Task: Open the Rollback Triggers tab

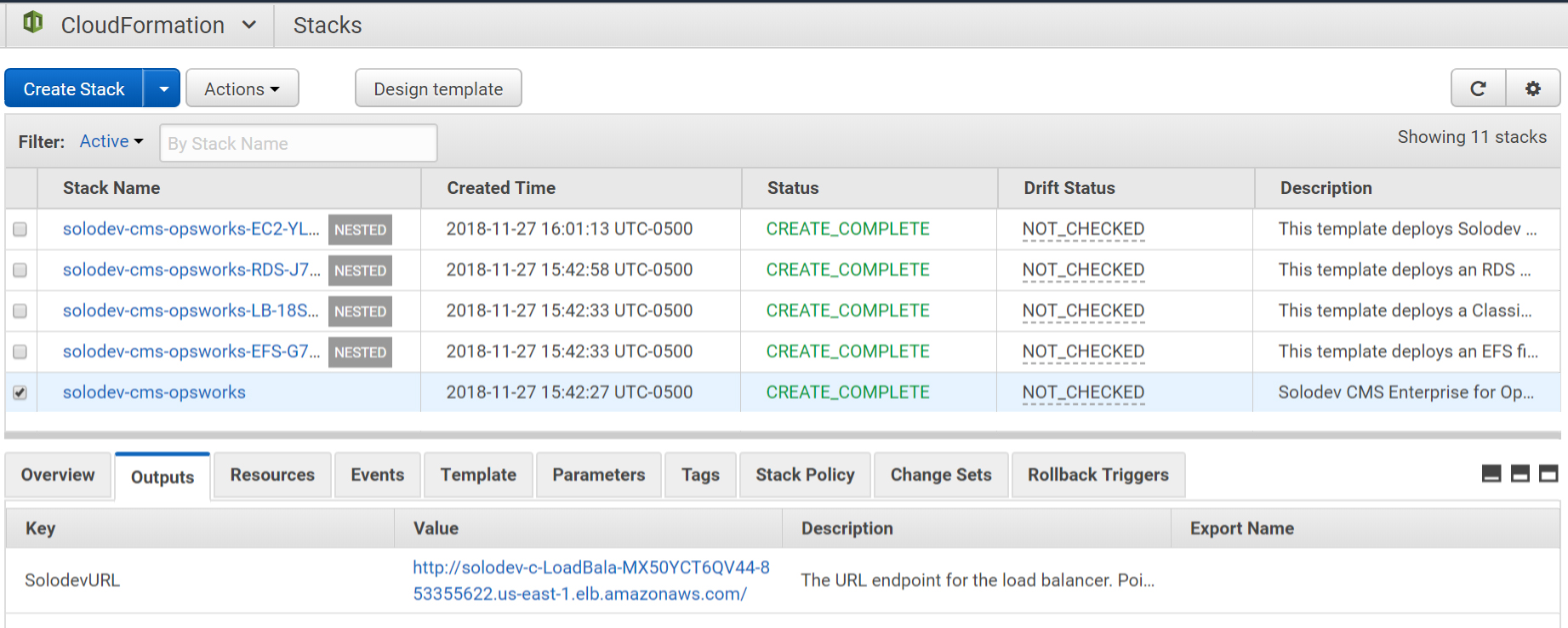Action: [x=1098, y=475]
